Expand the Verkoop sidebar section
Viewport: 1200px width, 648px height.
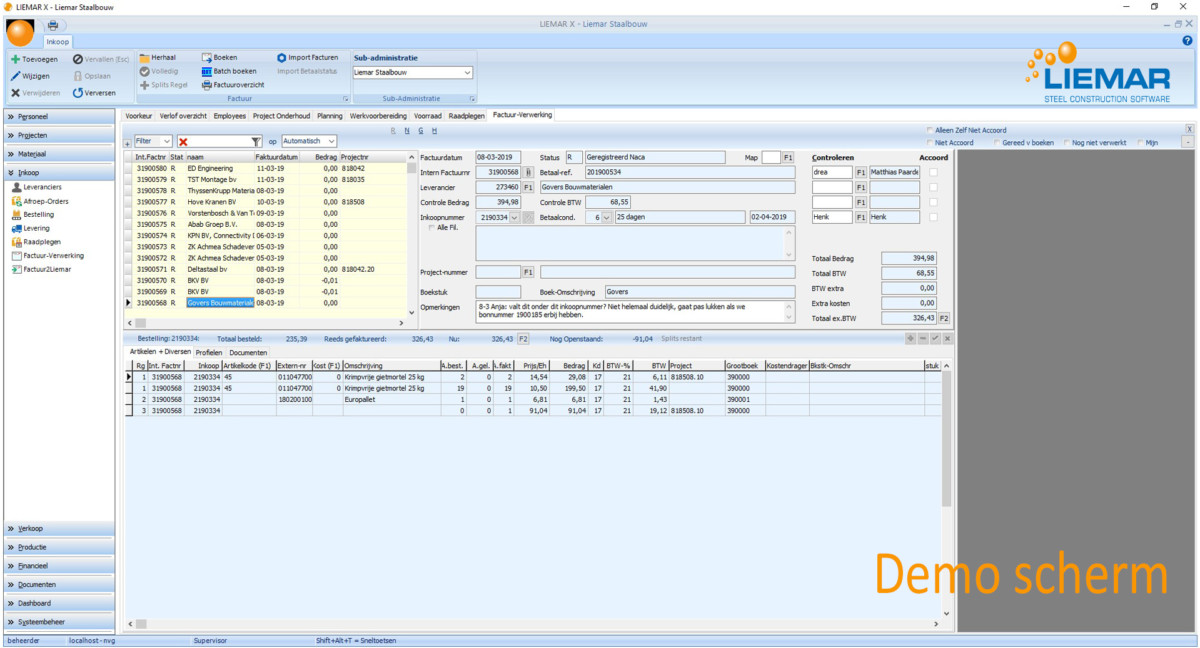(x=59, y=529)
